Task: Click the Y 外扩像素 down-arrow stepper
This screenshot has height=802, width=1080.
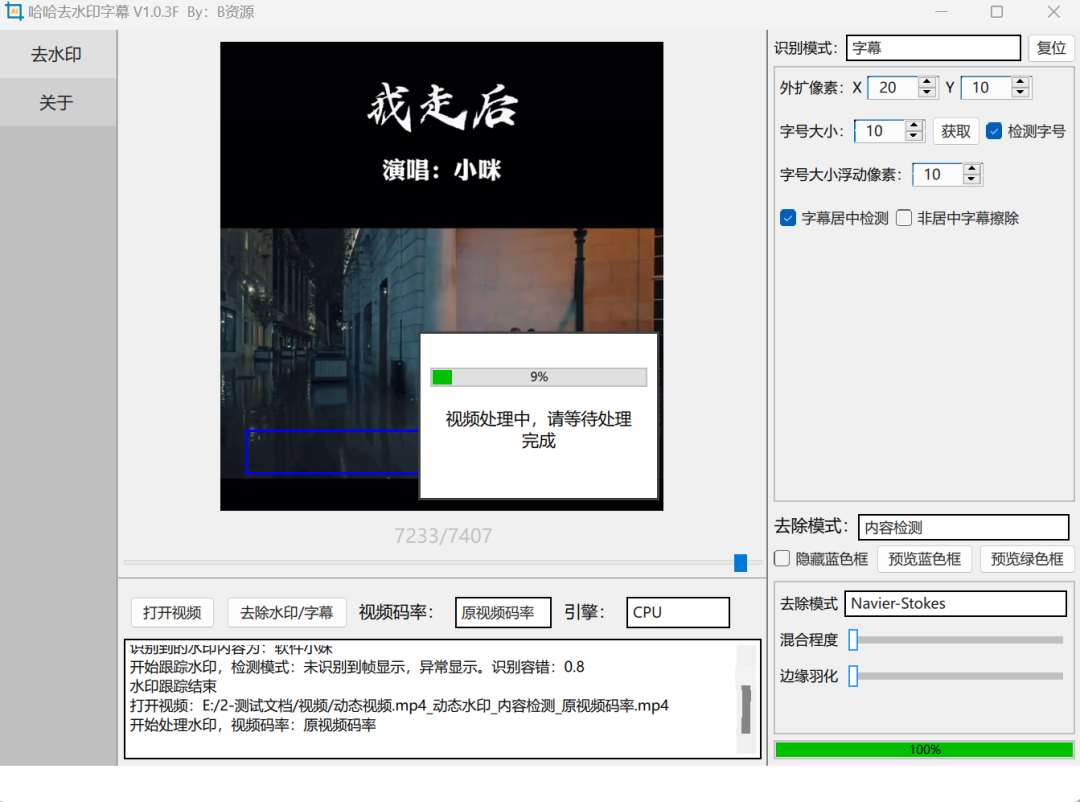Action: (x=1020, y=92)
